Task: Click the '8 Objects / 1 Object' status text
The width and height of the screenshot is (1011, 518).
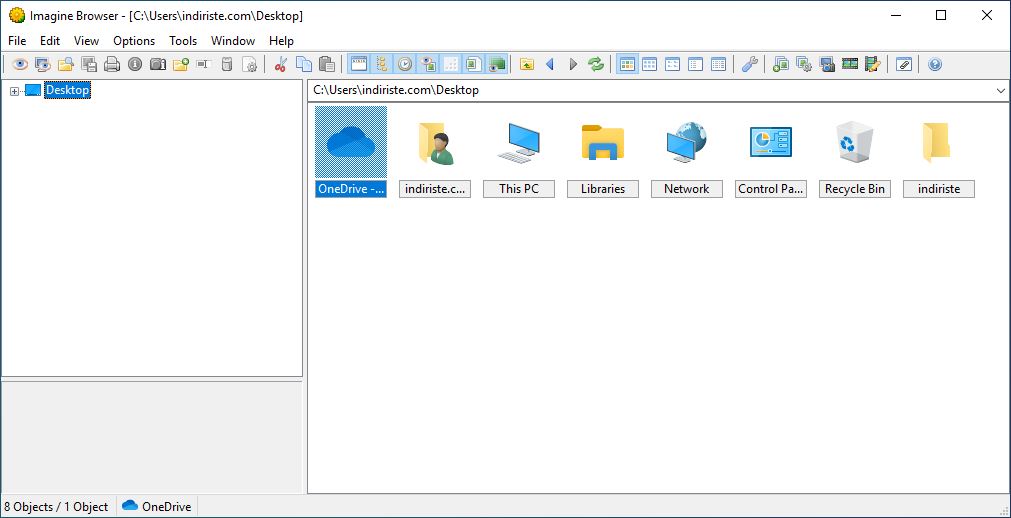Action: pos(56,507)
